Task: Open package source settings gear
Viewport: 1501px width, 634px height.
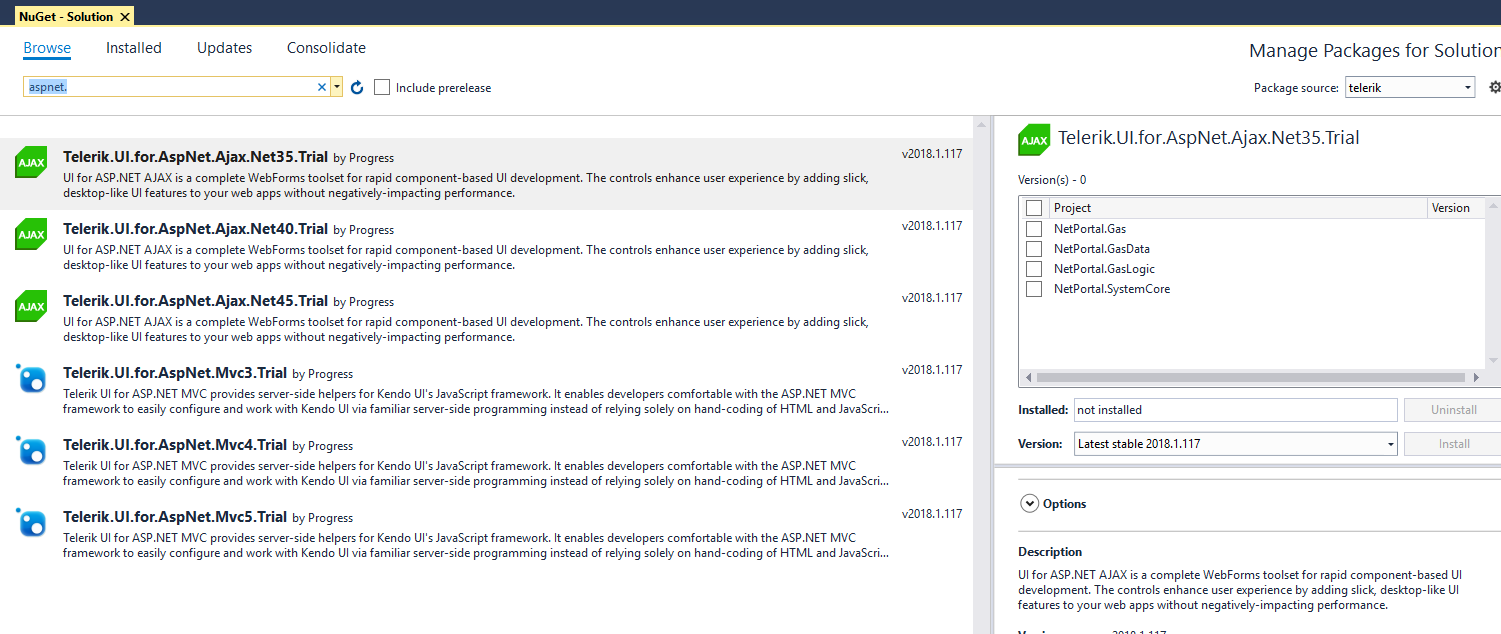Action: point(1494,87)
